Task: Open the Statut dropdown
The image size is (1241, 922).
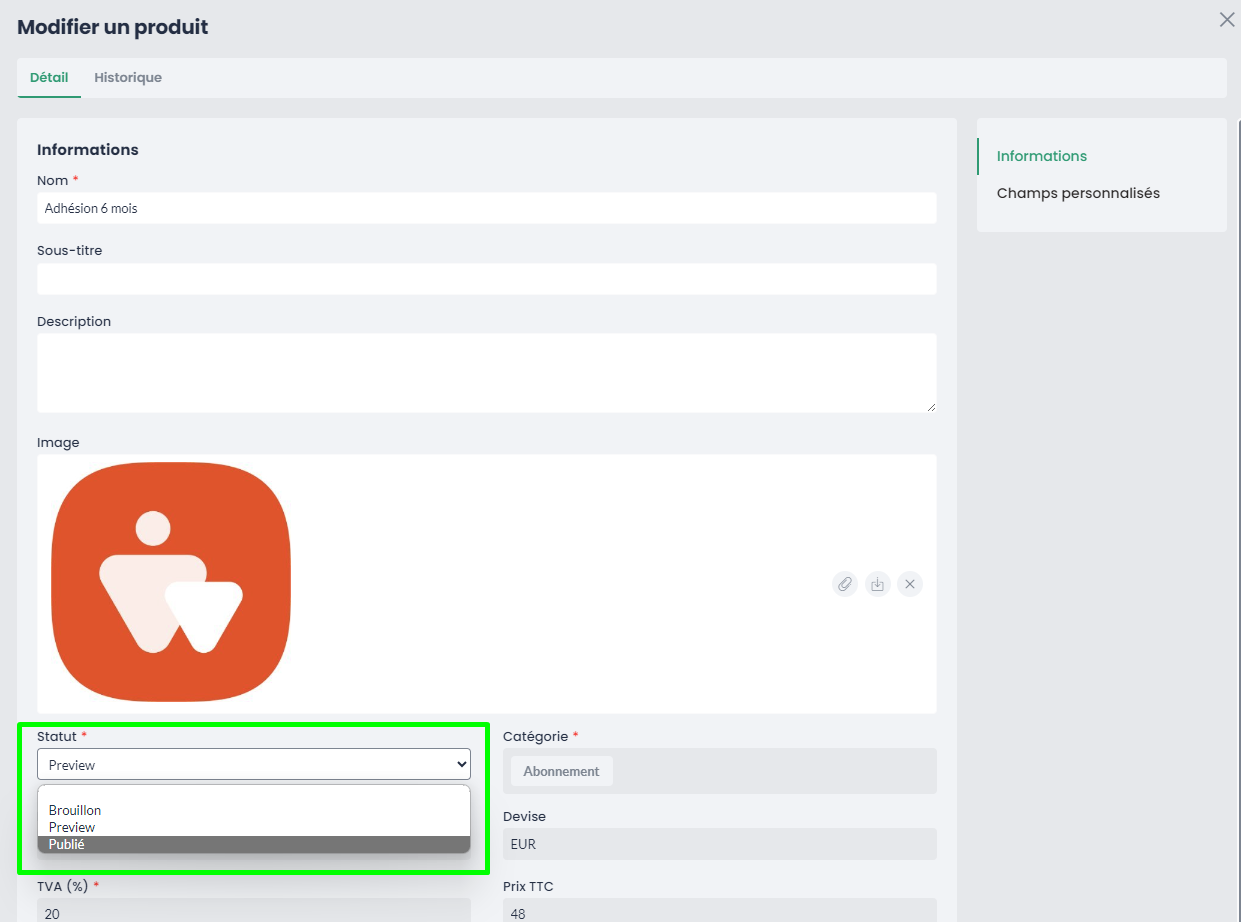Action: [x=254, y=764]
